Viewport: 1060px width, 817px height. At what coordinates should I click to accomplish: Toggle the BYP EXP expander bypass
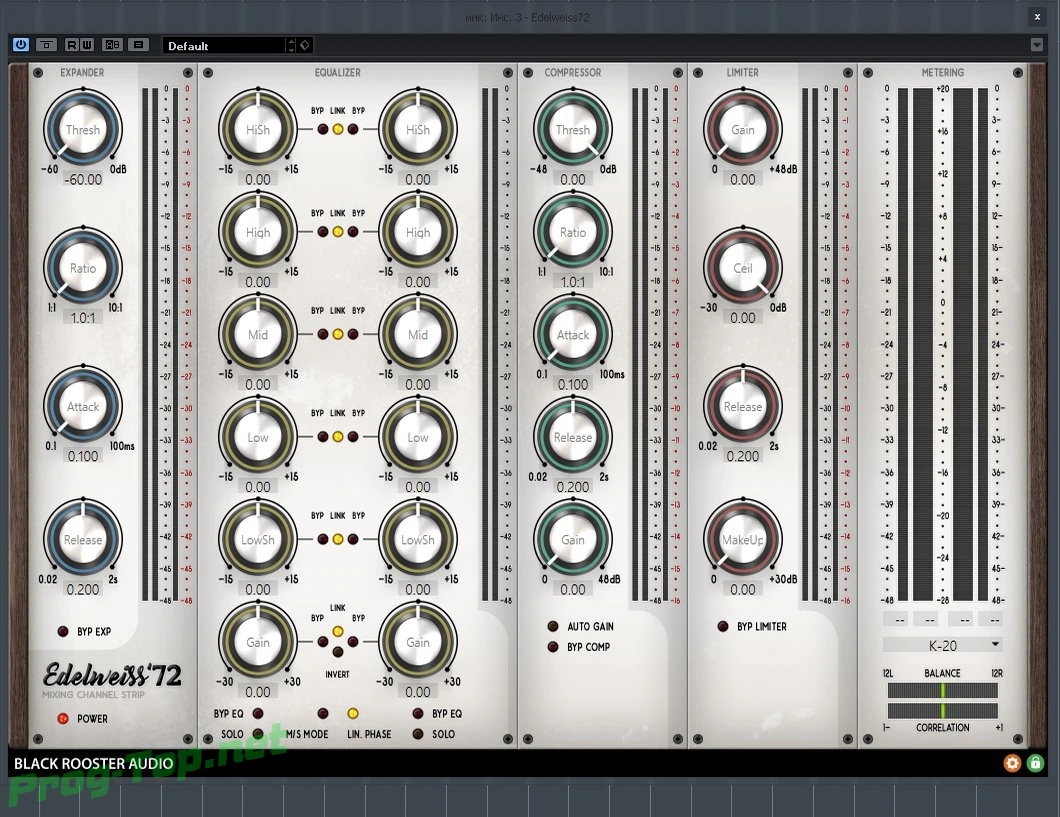(x=63, y=631)
